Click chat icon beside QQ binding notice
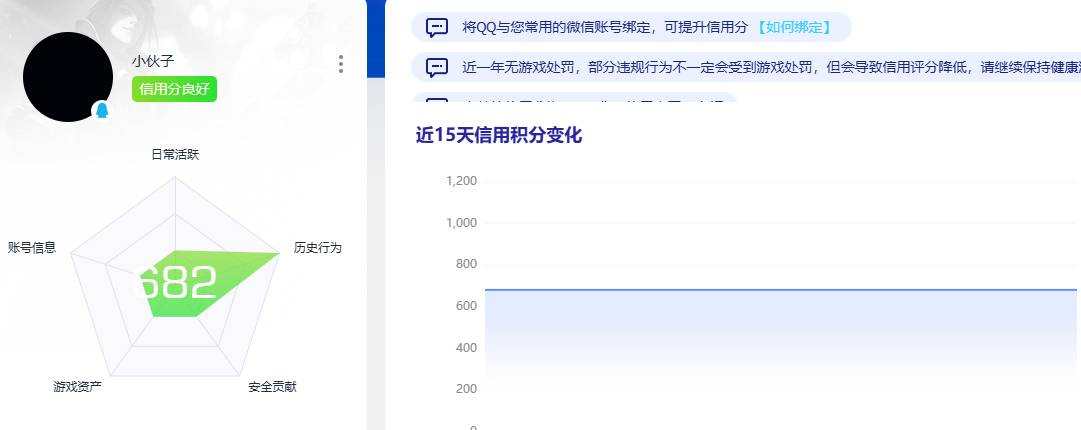 click(x=437, y=28)
